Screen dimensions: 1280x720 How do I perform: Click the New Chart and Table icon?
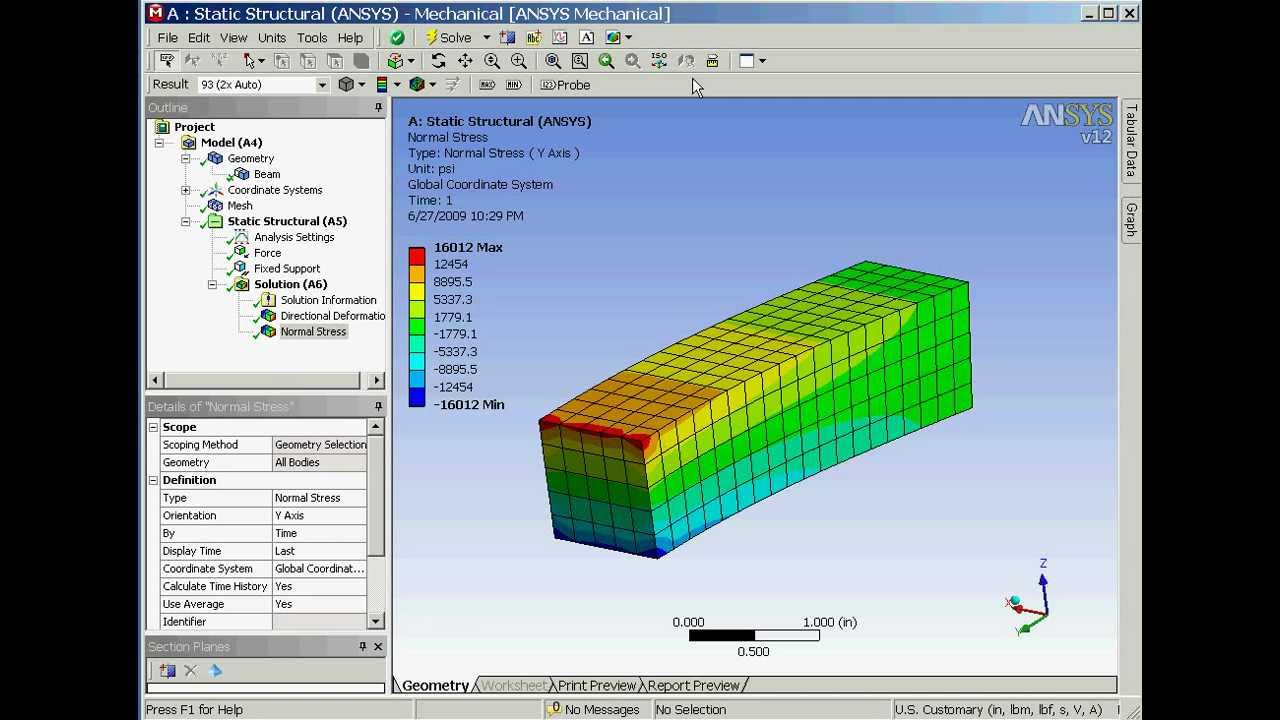560,37
